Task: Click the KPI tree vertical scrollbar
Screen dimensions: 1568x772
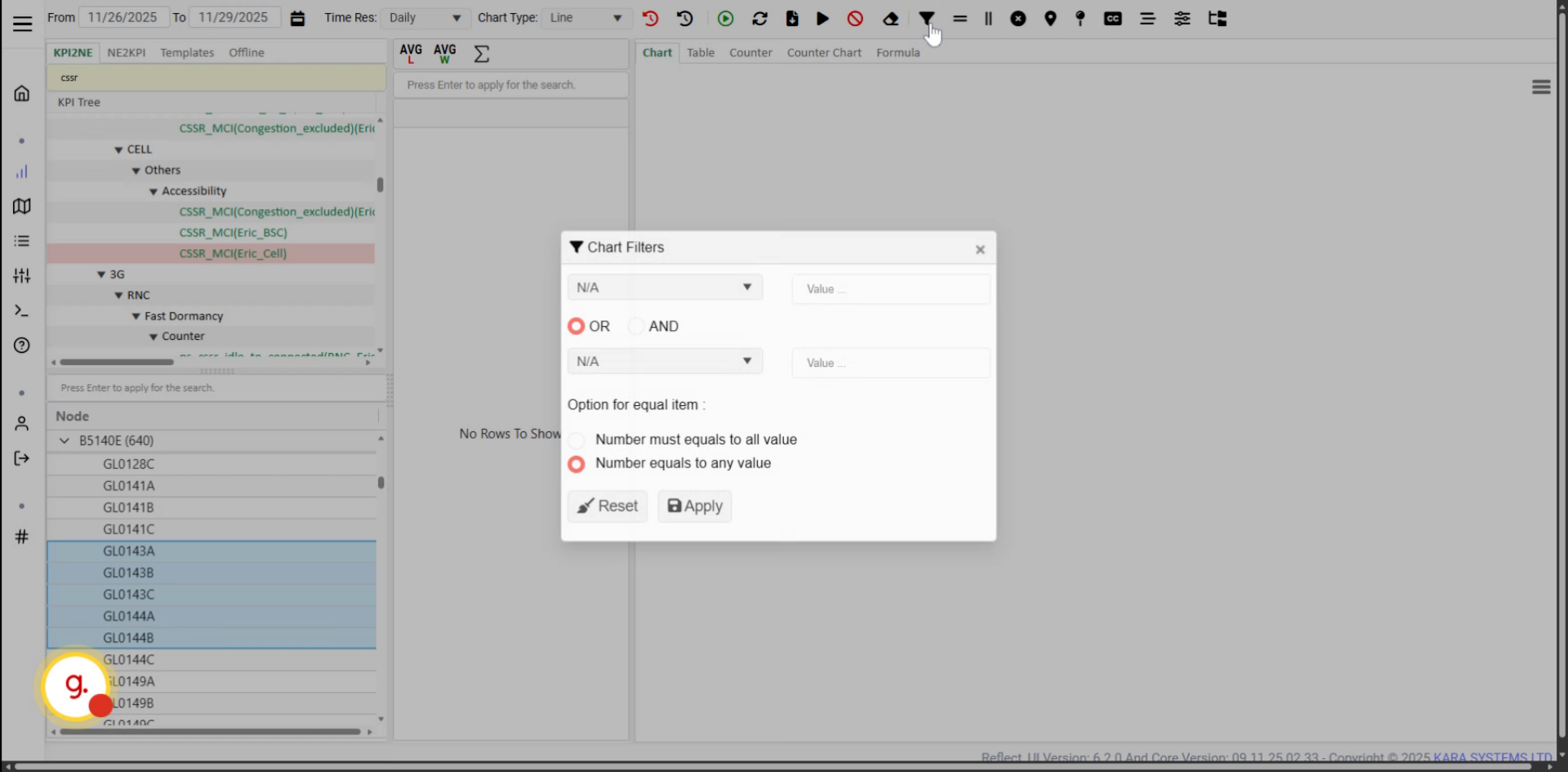Action: coord(380,185)
